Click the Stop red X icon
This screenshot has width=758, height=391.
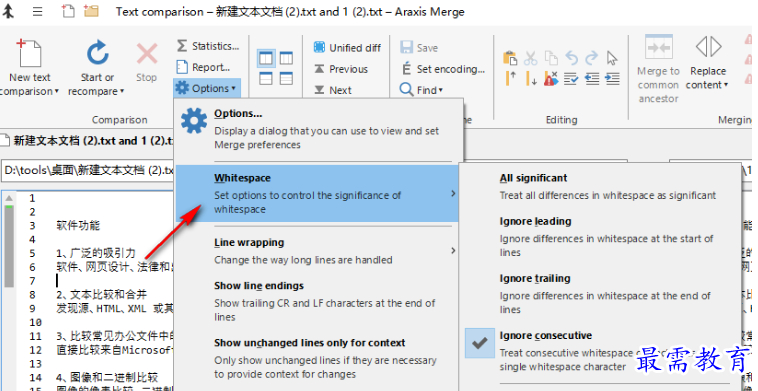pyautogui.click(x=146, y=53)
